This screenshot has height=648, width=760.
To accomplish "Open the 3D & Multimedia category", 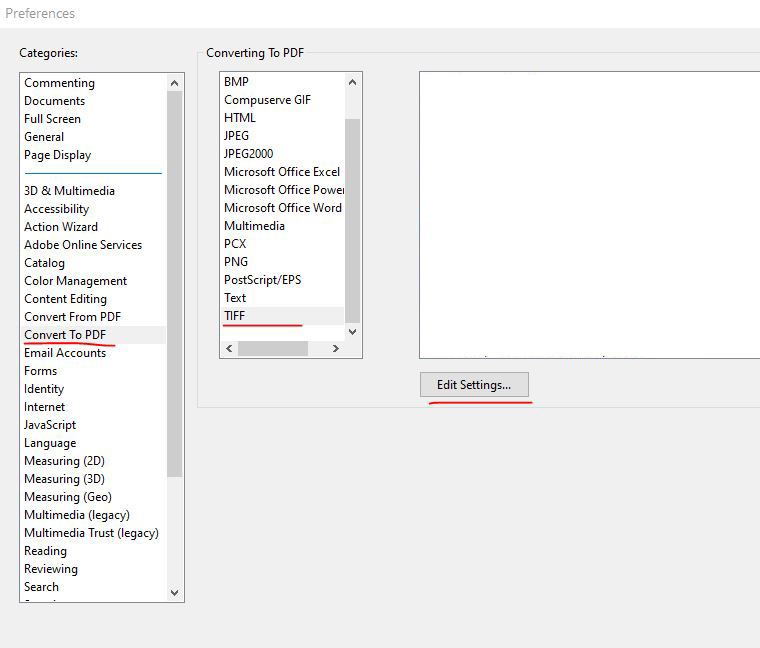I will [69, 191].
